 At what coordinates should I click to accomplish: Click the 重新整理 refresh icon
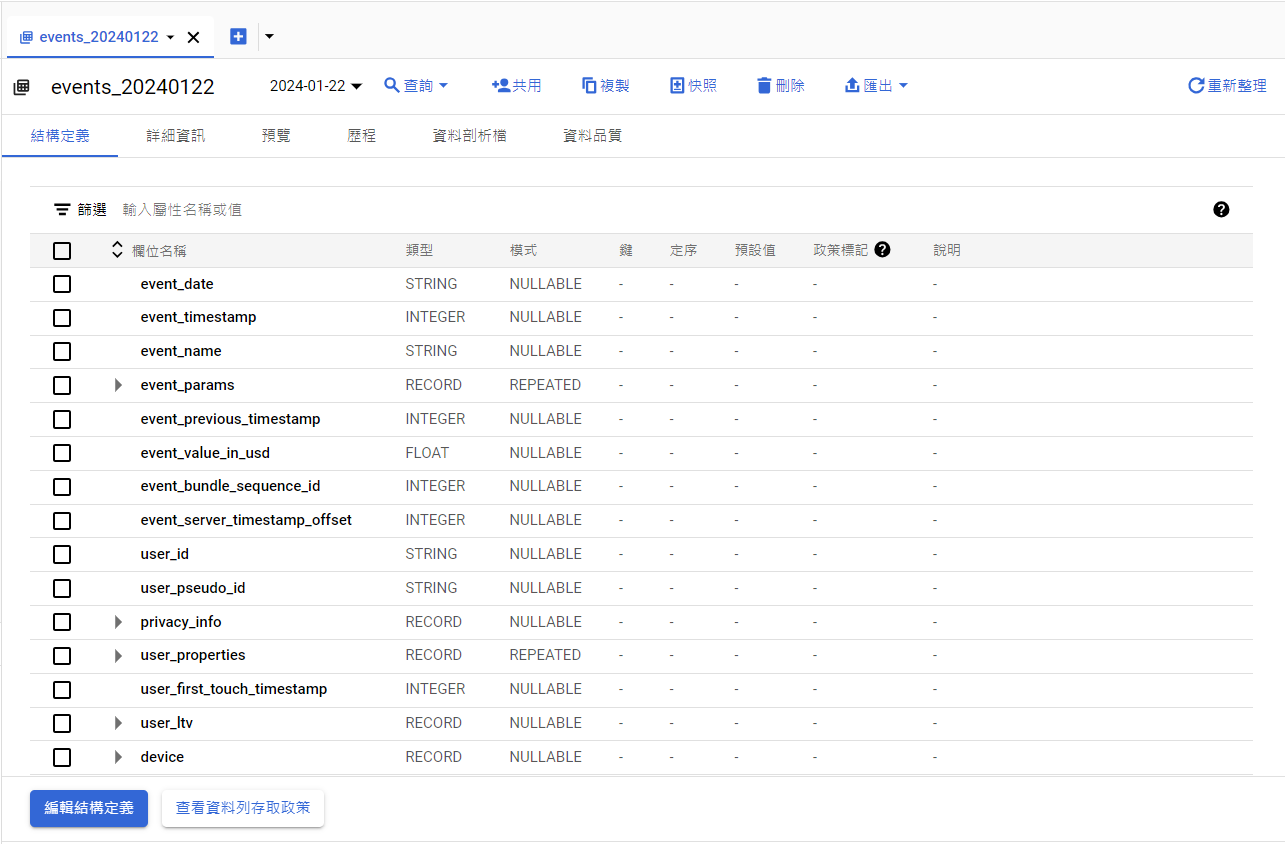(x=1195, y=86)
